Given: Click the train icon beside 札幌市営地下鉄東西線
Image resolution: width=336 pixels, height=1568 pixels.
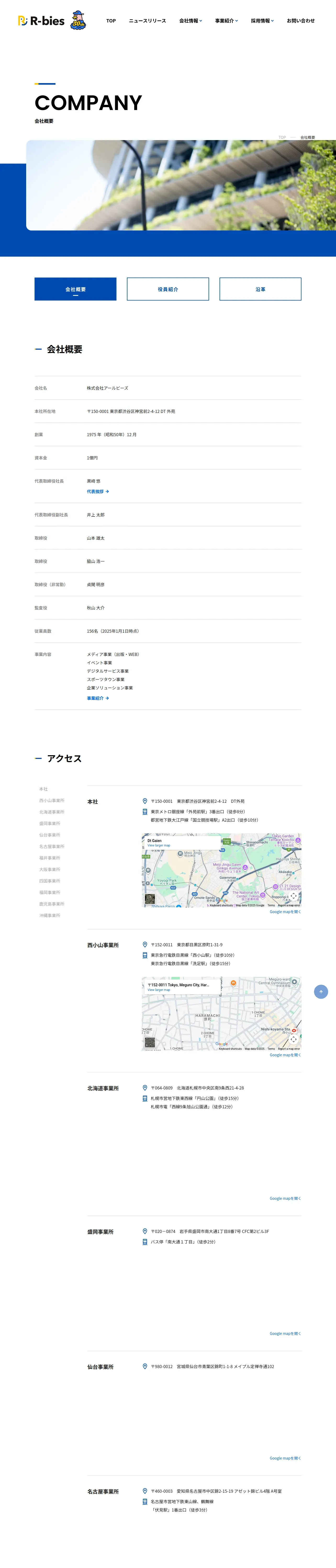Looking at the screenshot, I should (x=145, y=1099).
